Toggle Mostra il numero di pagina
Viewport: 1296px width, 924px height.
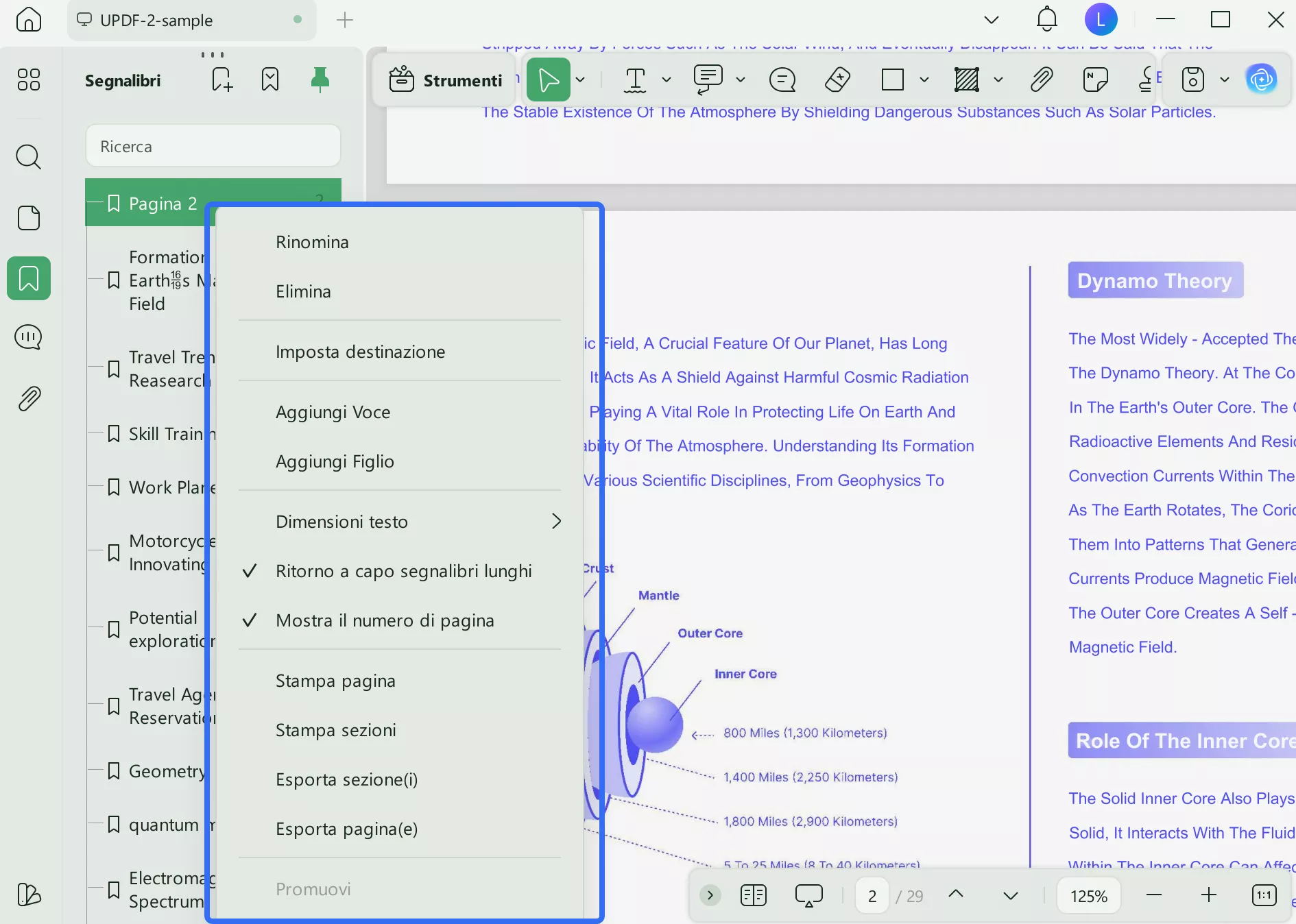[x=384, y=620]
